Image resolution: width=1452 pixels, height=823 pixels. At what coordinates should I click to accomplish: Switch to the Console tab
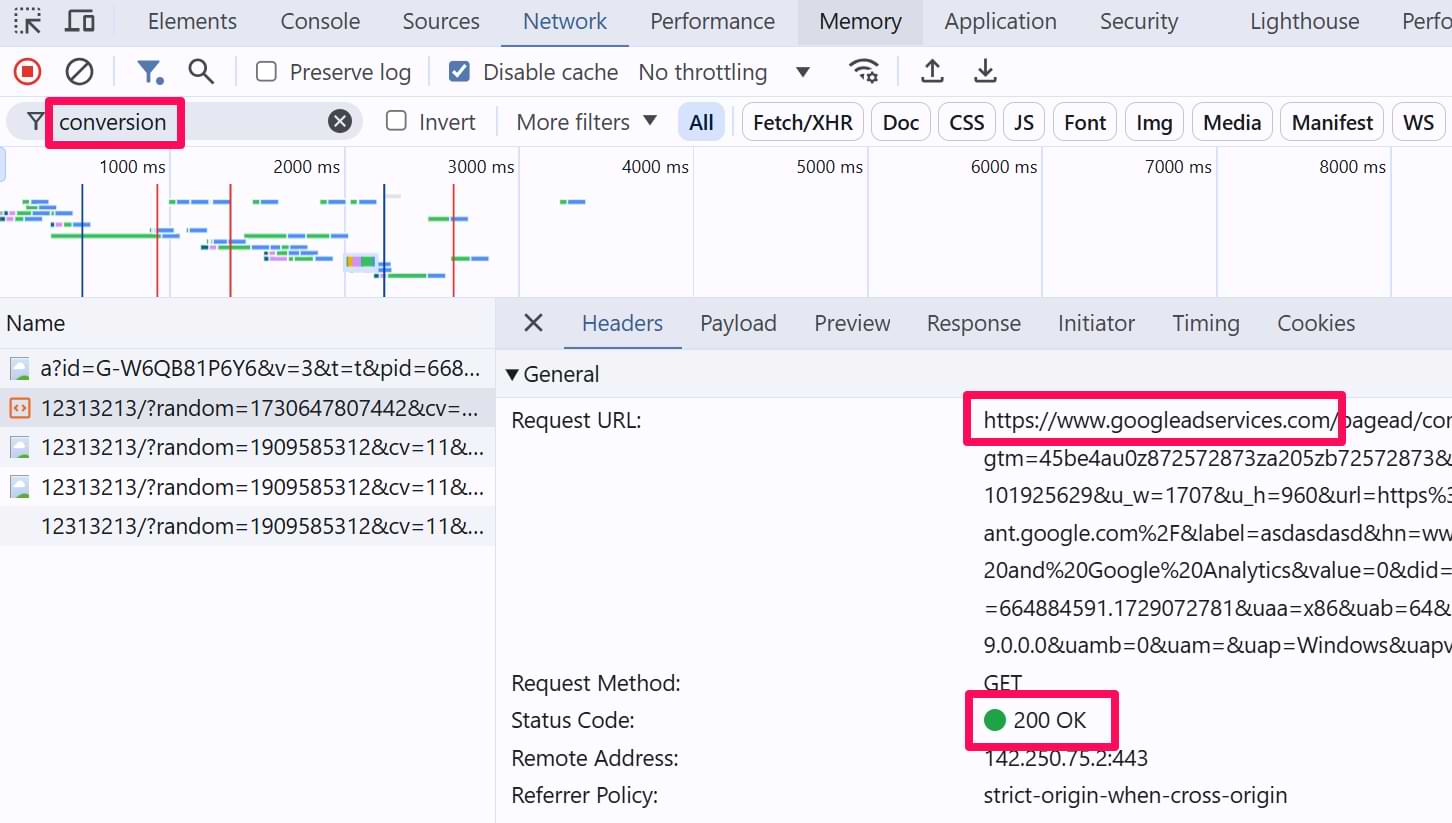coord(320,21)
